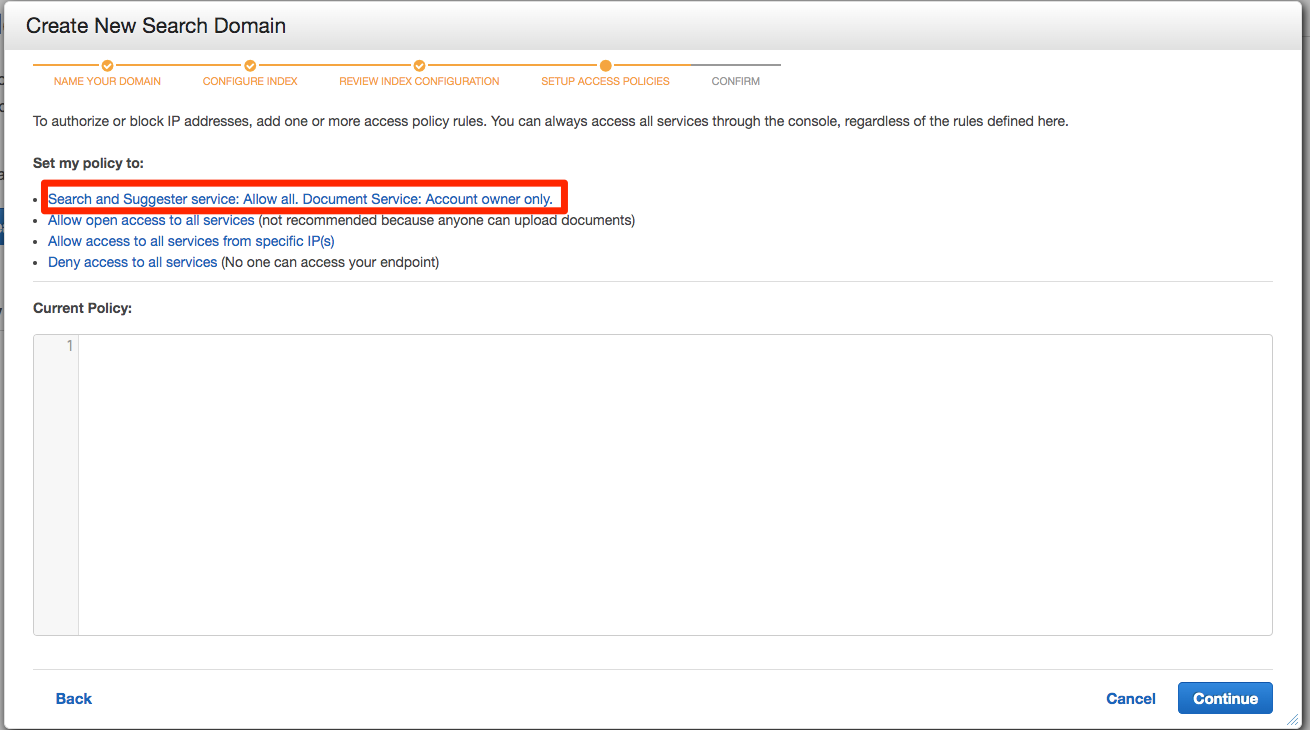Choose Deny access to all services
The height and width of the screenshot is (730, 1310).
coord(132,262)
